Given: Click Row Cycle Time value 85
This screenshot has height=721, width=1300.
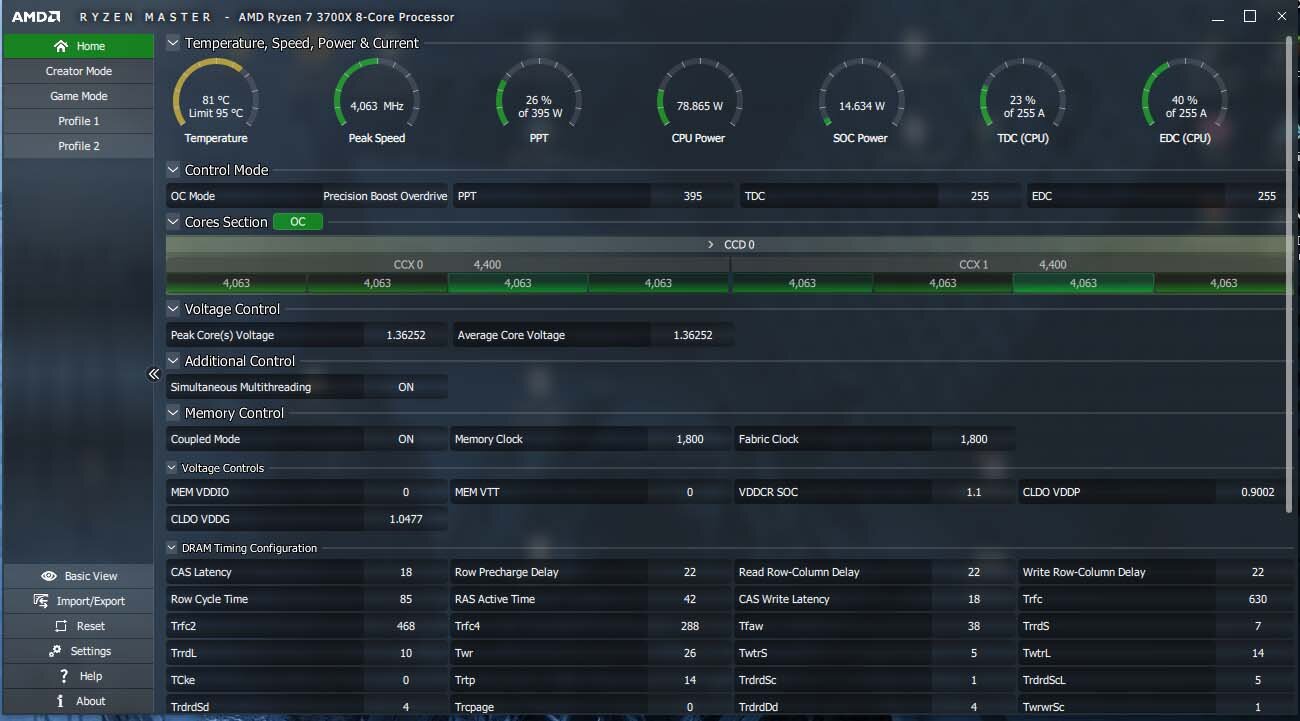Looking at the screenshot, I should [x=406, y=599].
